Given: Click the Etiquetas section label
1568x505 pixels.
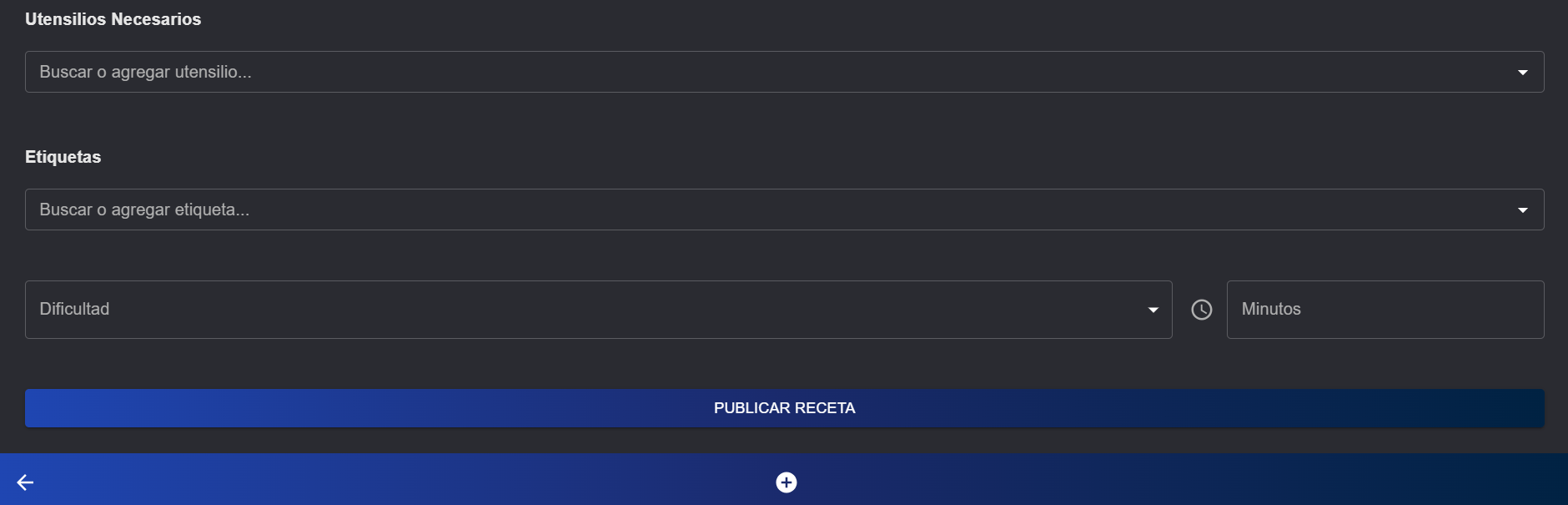Looking at the screenshot, I should [x=63, y=157].
